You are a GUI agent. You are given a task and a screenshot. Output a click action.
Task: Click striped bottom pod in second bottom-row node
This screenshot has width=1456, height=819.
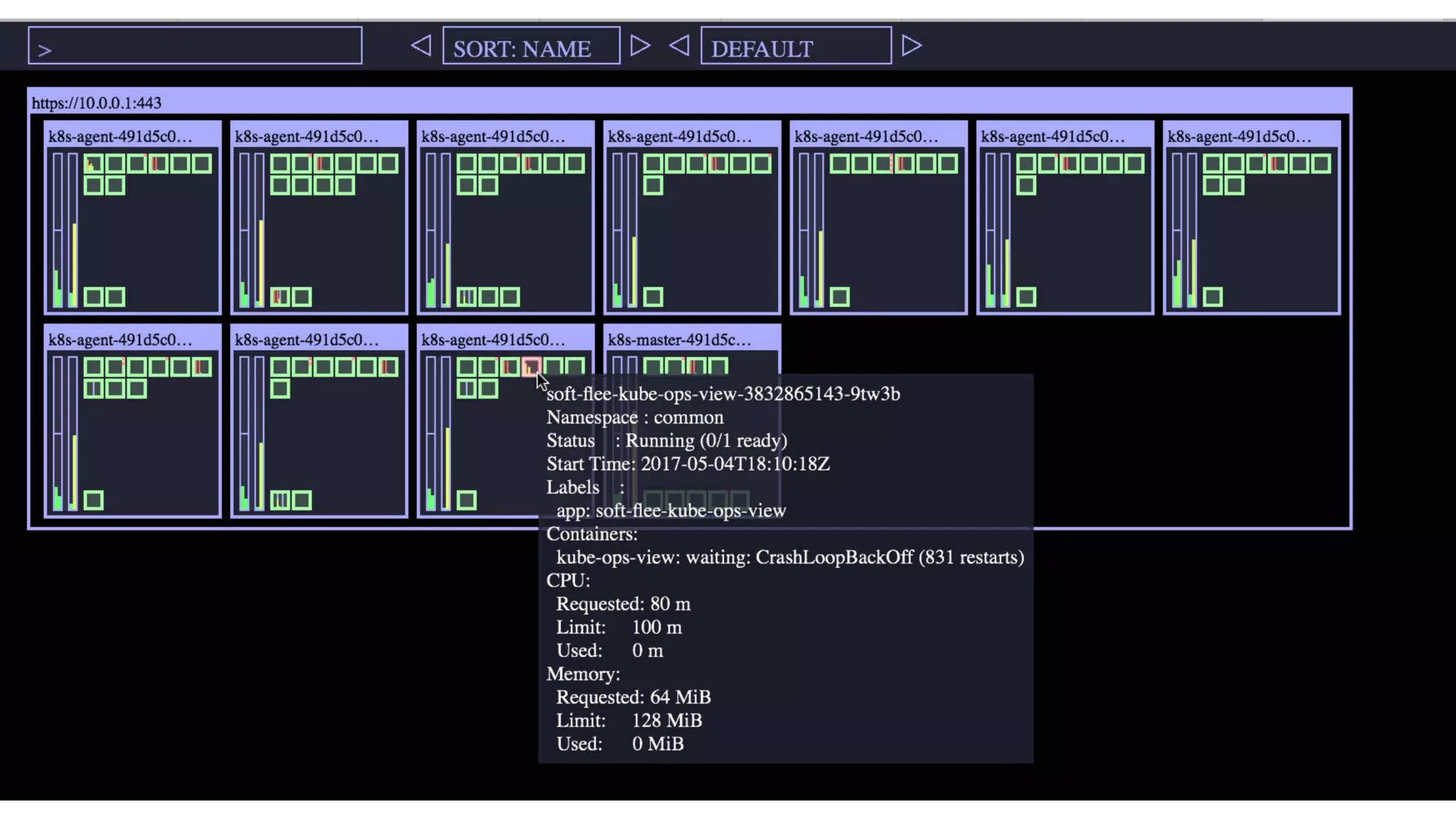[x=279, y=500]
